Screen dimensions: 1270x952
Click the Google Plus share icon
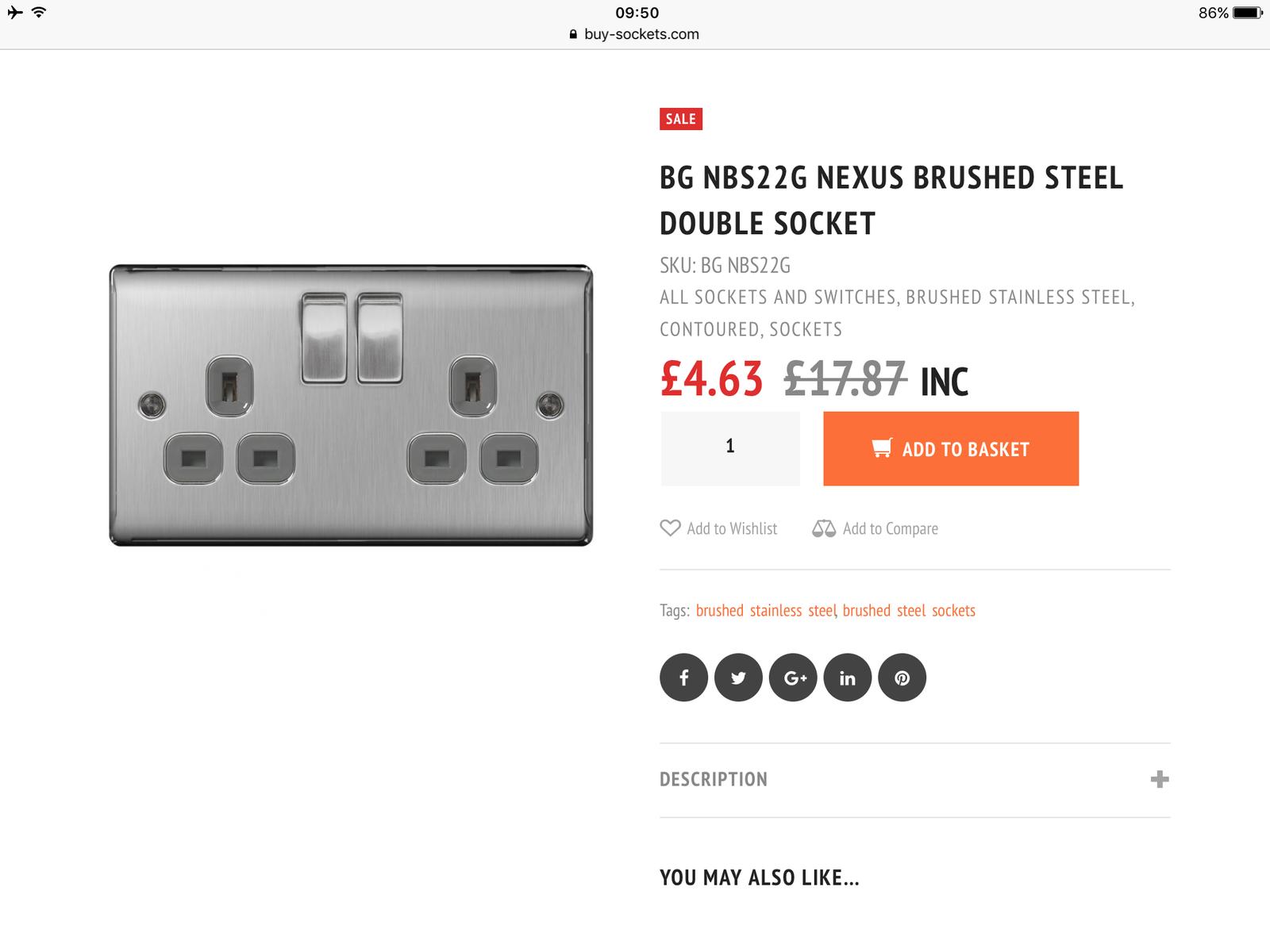pos(794,678)
